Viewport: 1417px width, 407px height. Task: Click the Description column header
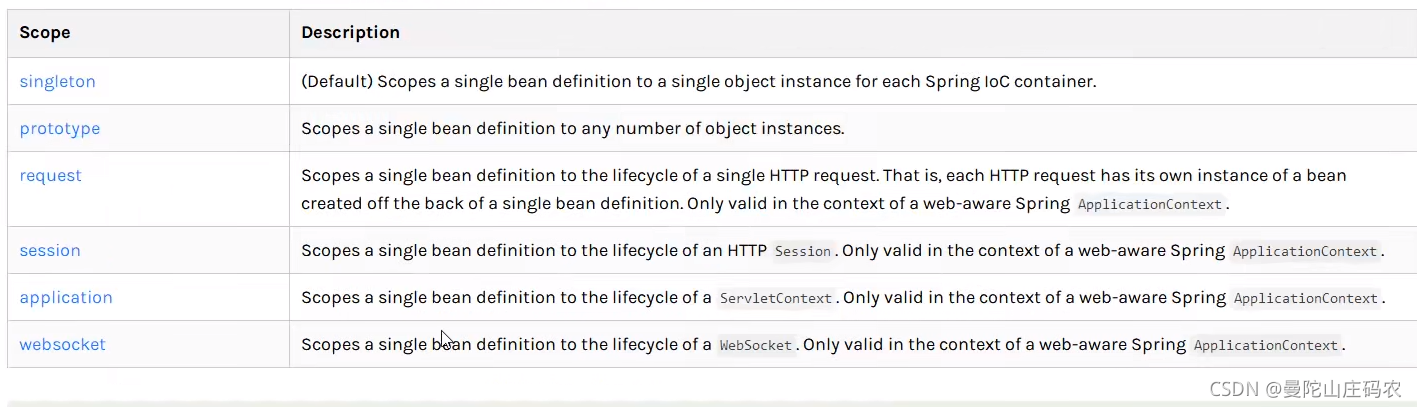(x=351, y=33)
